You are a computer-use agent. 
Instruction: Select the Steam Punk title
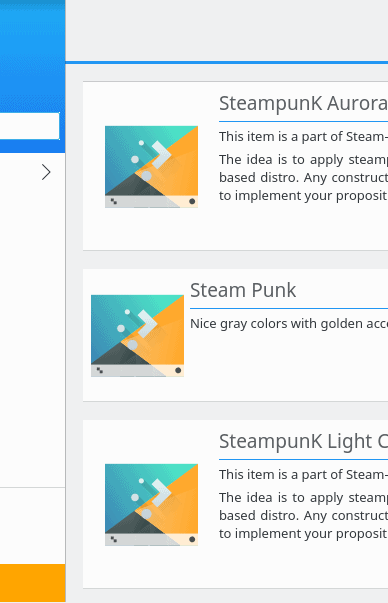(243, 290)
